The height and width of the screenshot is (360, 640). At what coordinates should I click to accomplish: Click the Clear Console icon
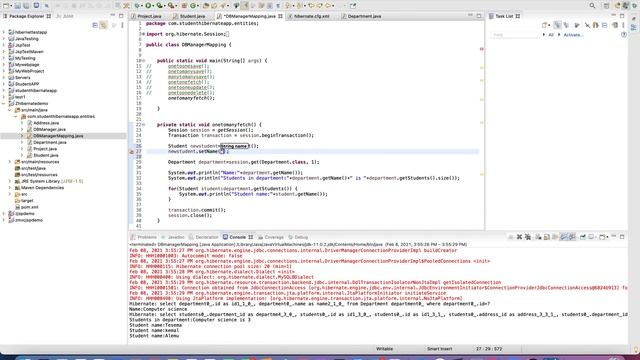tap(538, 237)
